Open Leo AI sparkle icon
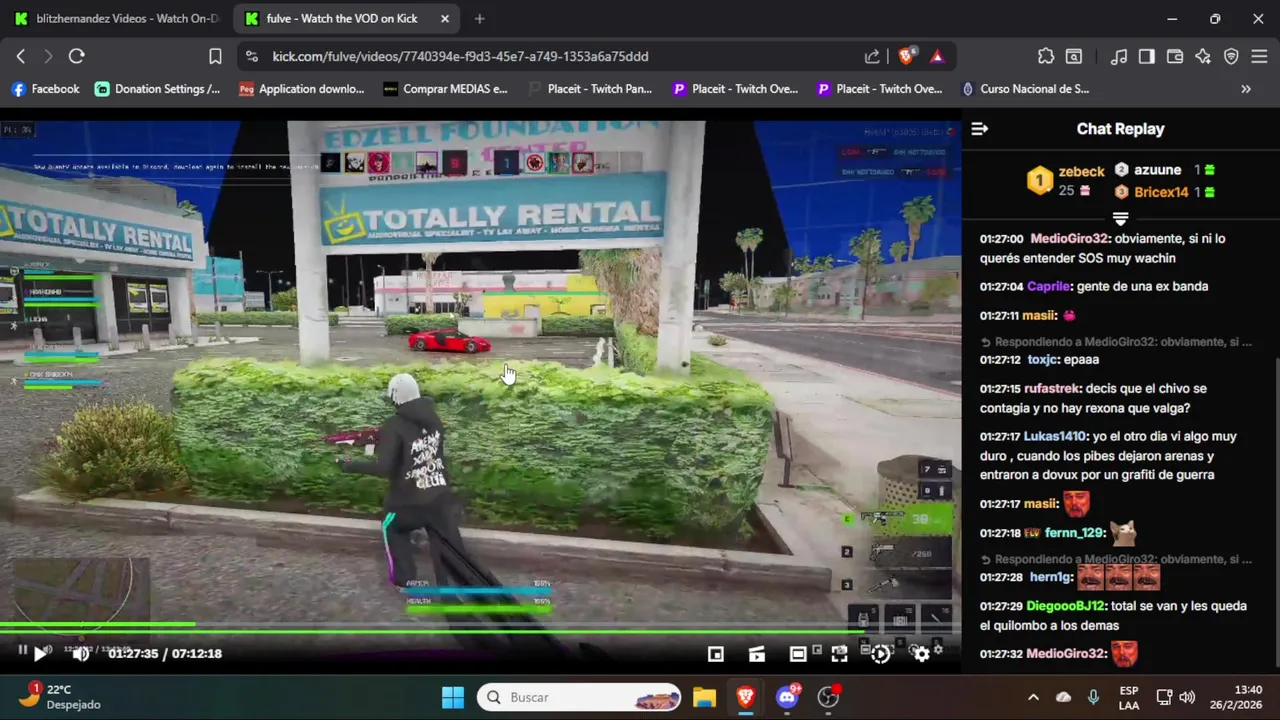 tap(1203, 57)
